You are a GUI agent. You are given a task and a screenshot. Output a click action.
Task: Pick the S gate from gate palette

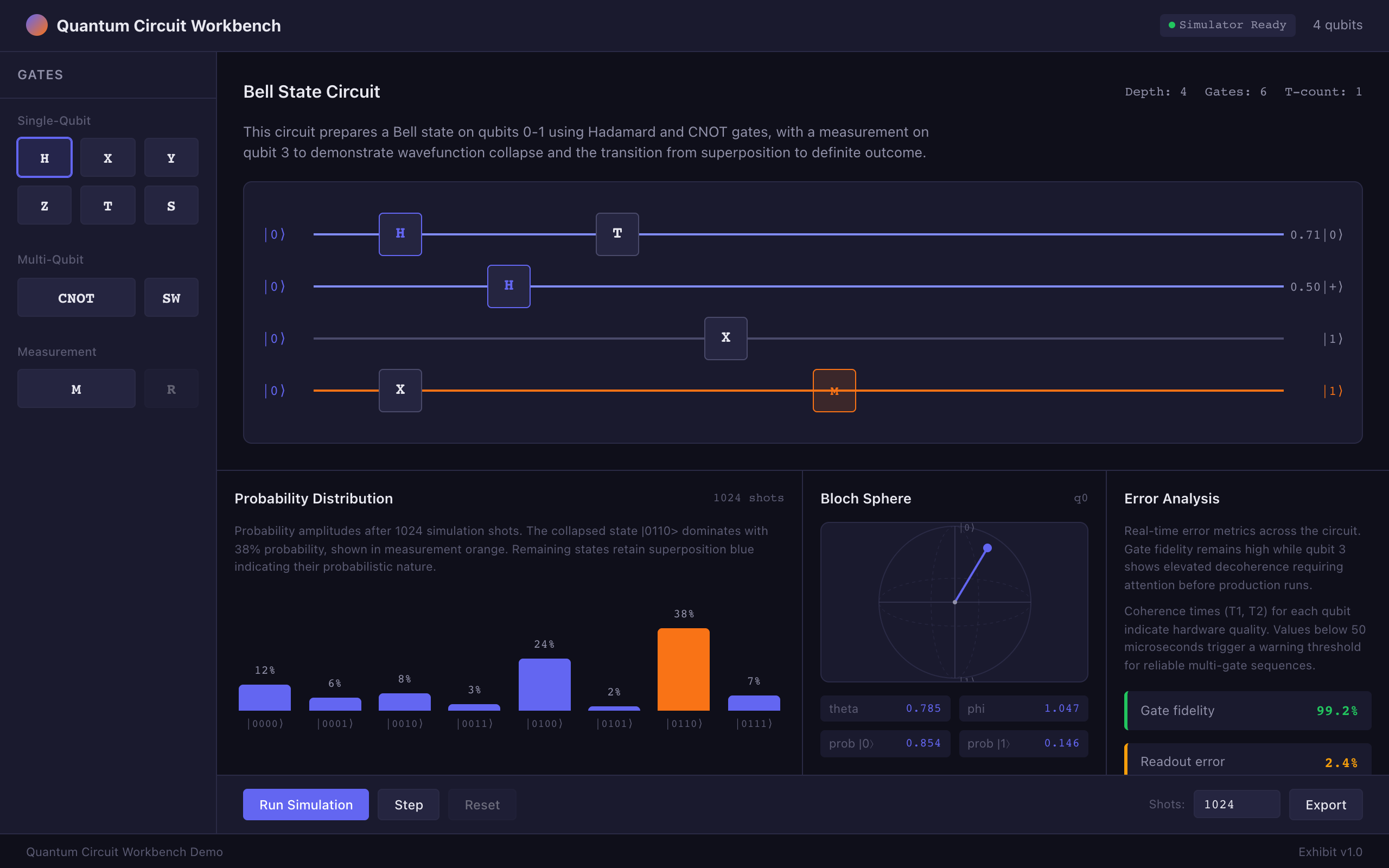tap(170, 206)
